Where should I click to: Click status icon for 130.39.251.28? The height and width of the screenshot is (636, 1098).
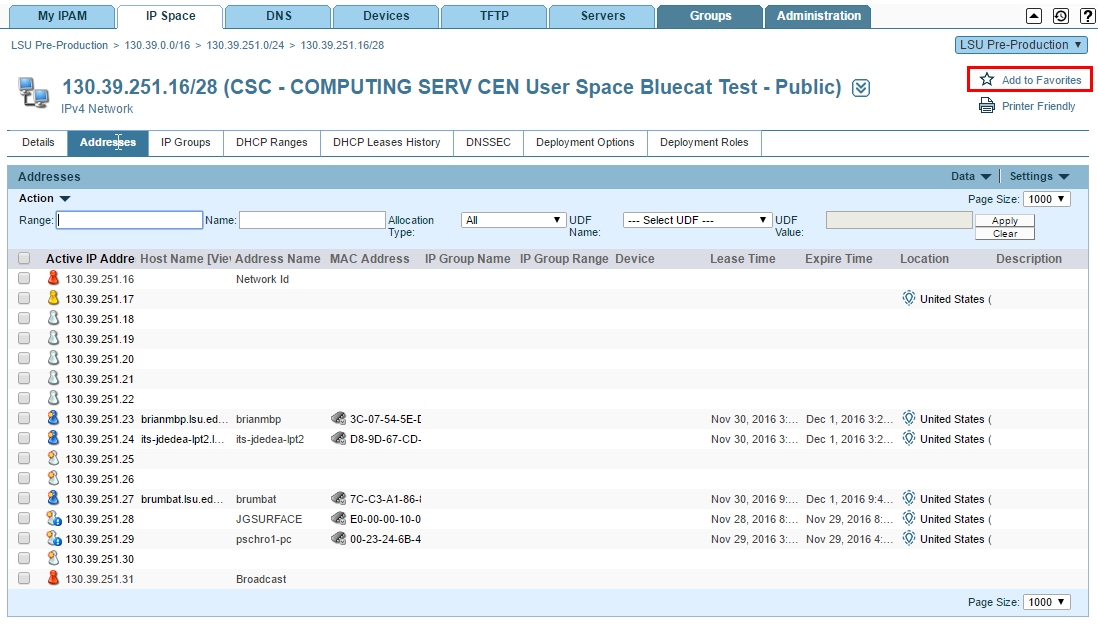(54, 518)
